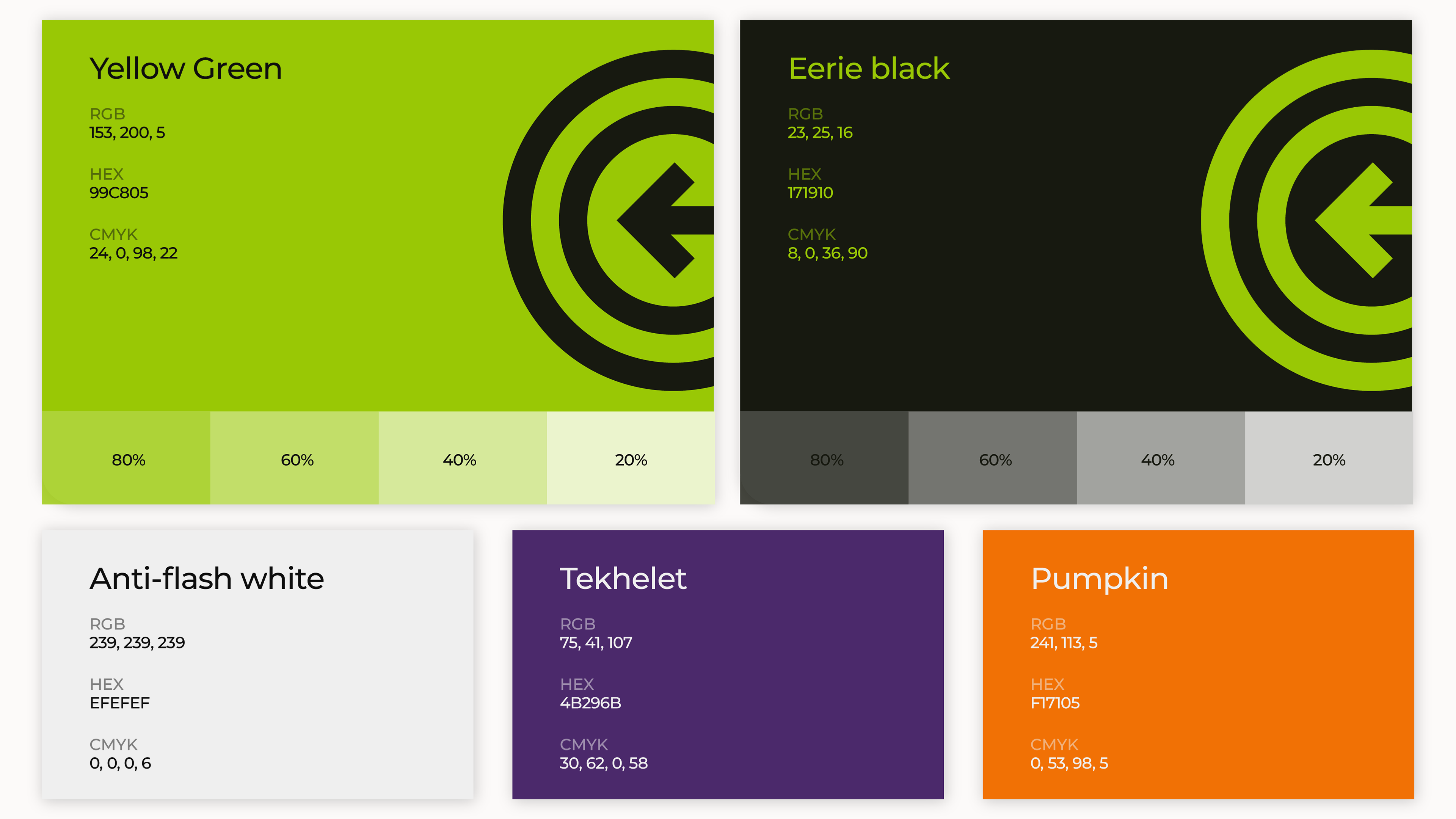
Task: Click the hex value 99C805
Action: (119, 193)
